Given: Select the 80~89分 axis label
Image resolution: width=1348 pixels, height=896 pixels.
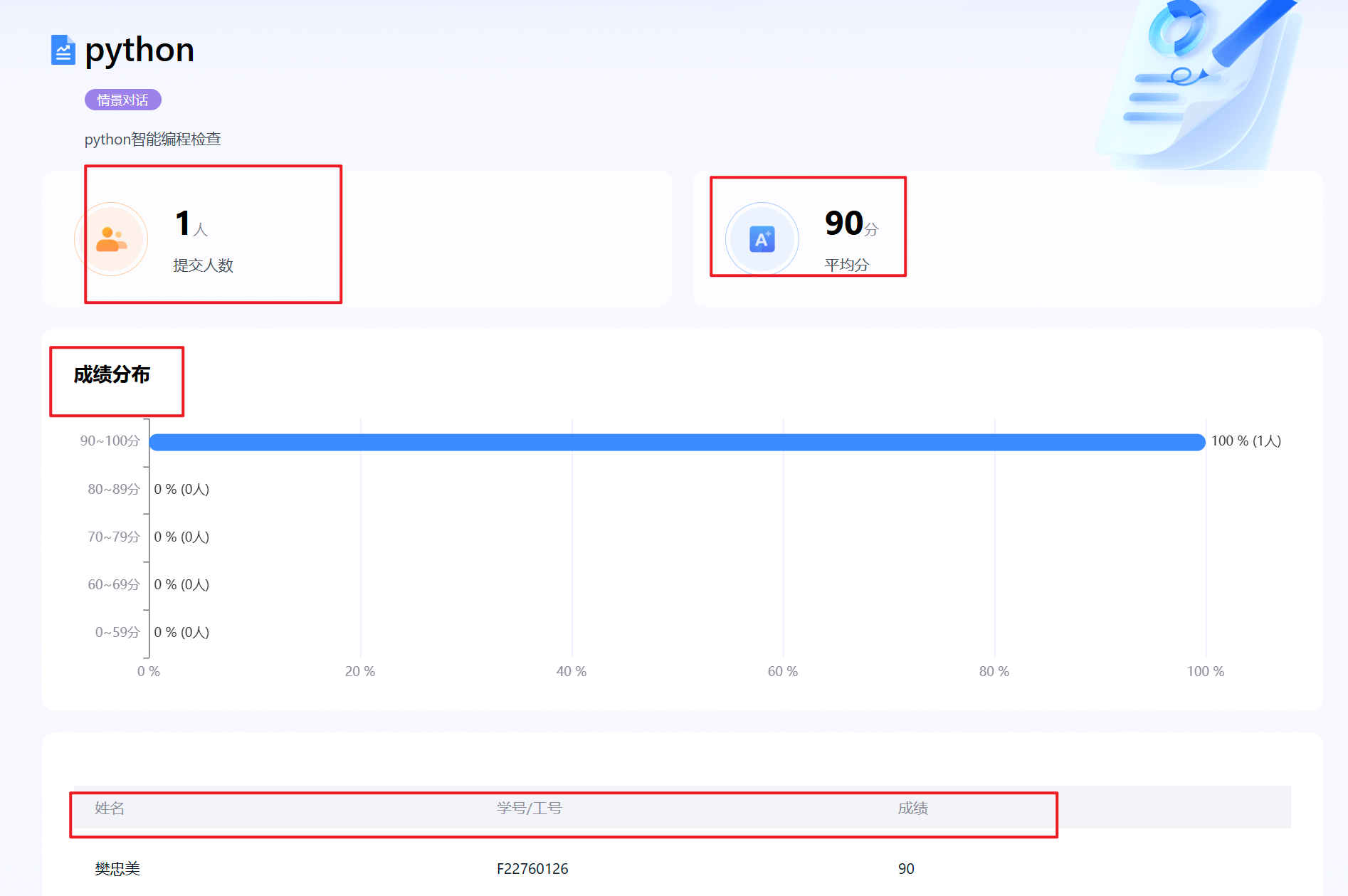Looking at the screenshot, I should click(x=113, y=490).
